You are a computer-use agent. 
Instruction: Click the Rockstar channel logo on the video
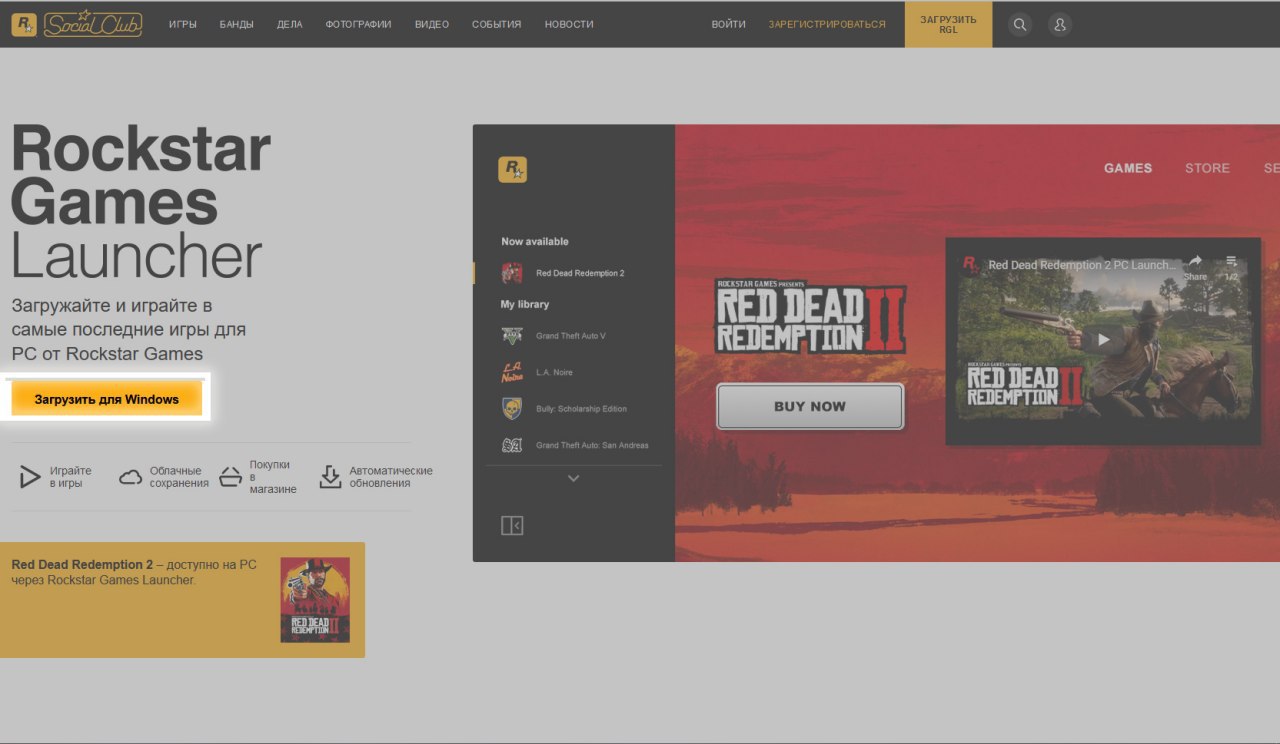point(971,265)
